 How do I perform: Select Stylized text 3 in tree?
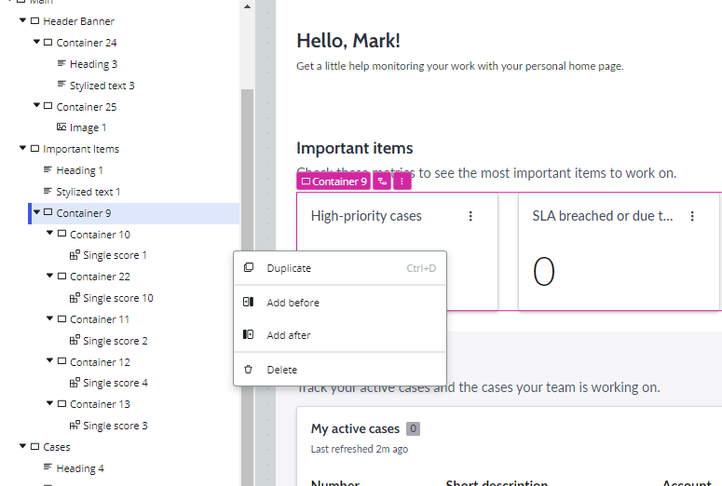point(102,85)
